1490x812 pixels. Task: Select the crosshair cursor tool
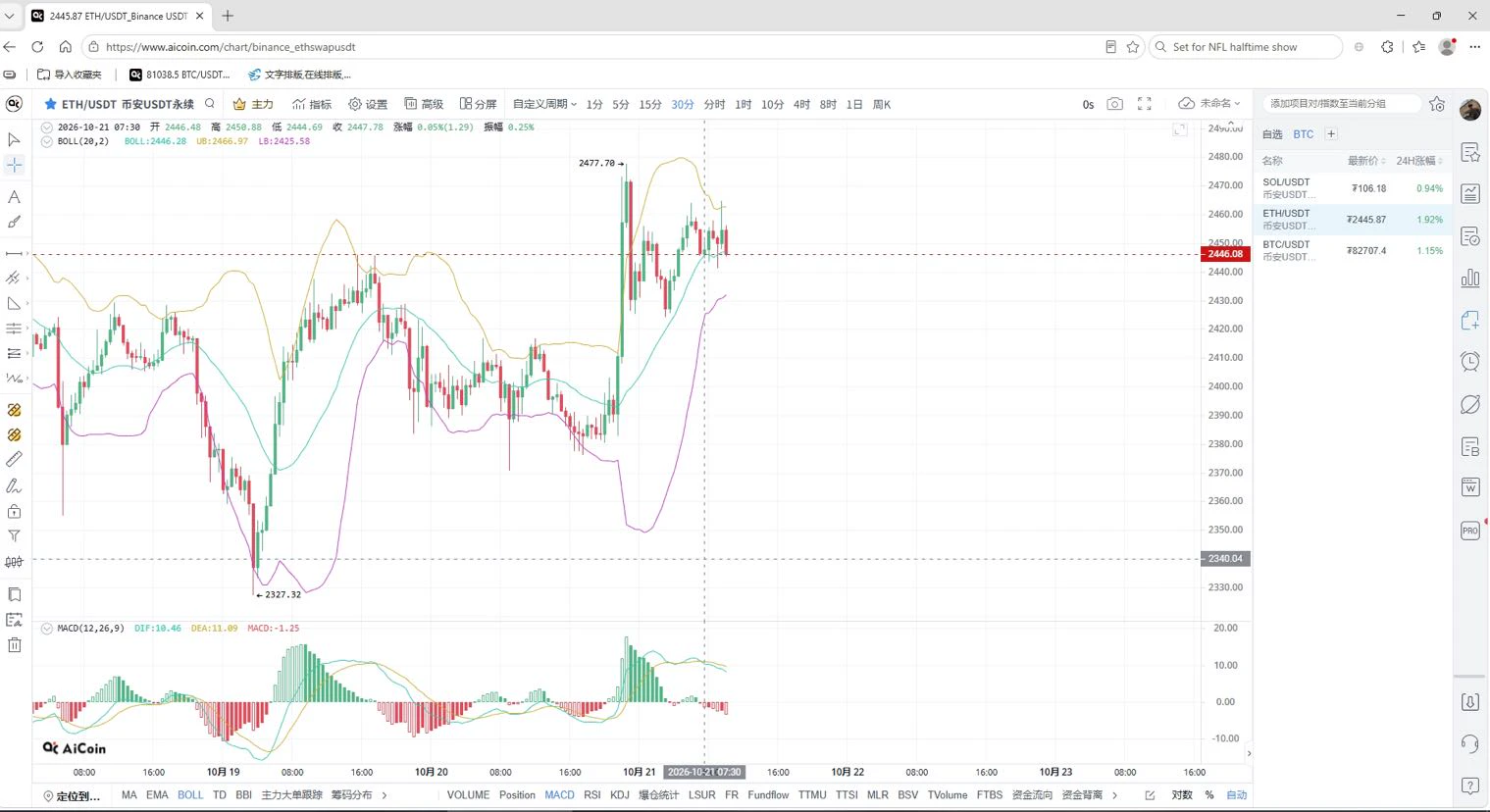(15, 165)
